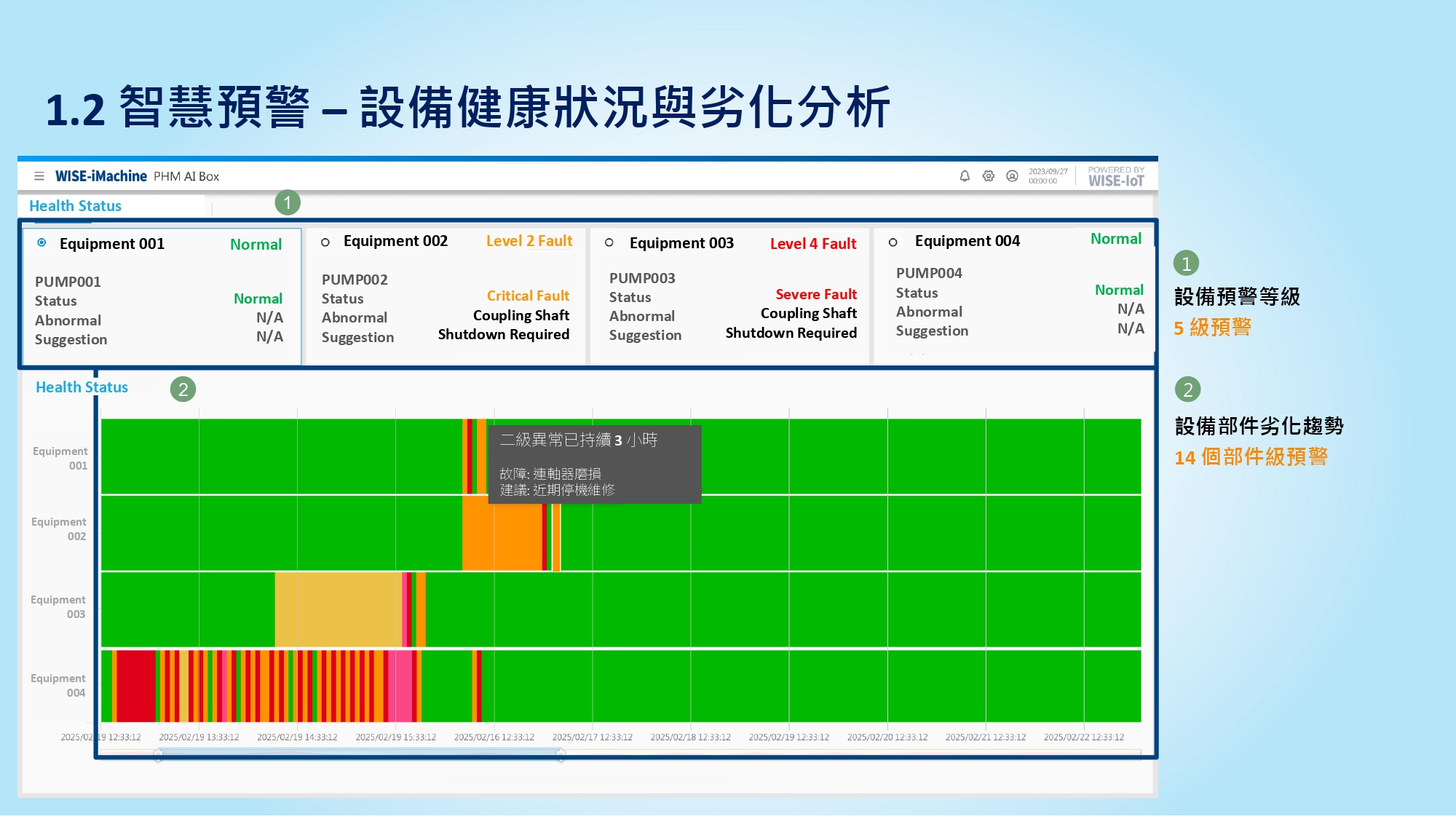Click yellow segment in Equipment 003 row
The width and height of the screenshot is (1456, 819).
[337, 609]
